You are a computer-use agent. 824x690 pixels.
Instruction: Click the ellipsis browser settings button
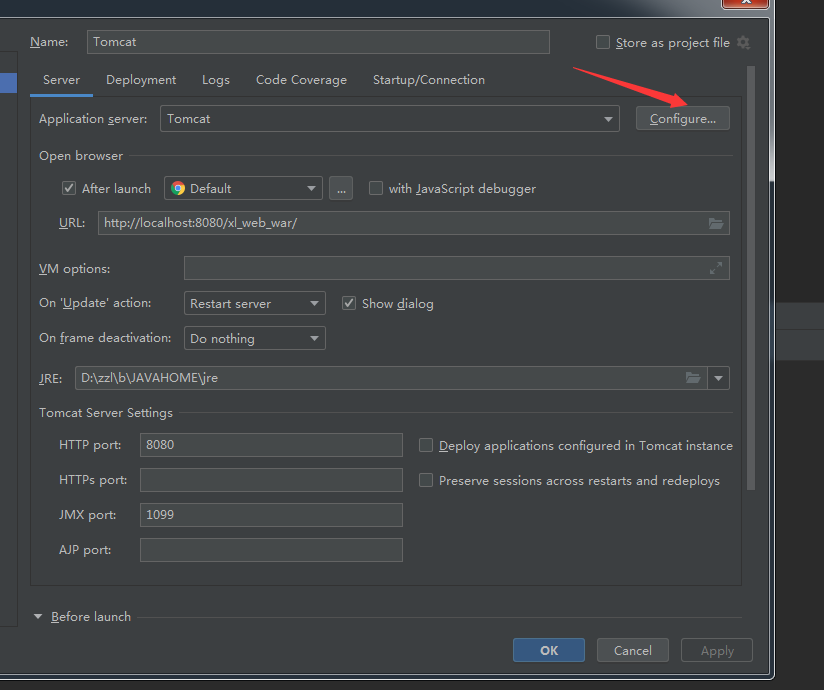[341, 188]
